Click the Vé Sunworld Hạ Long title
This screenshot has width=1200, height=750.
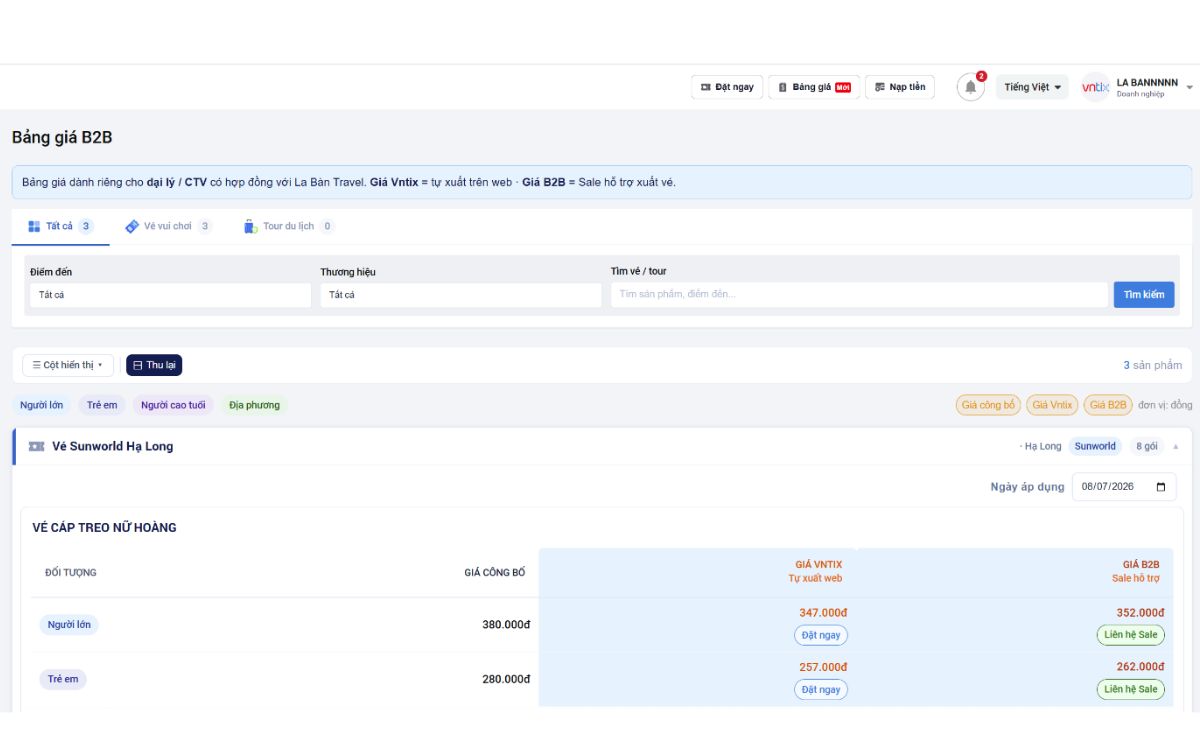tap(112, 446)
